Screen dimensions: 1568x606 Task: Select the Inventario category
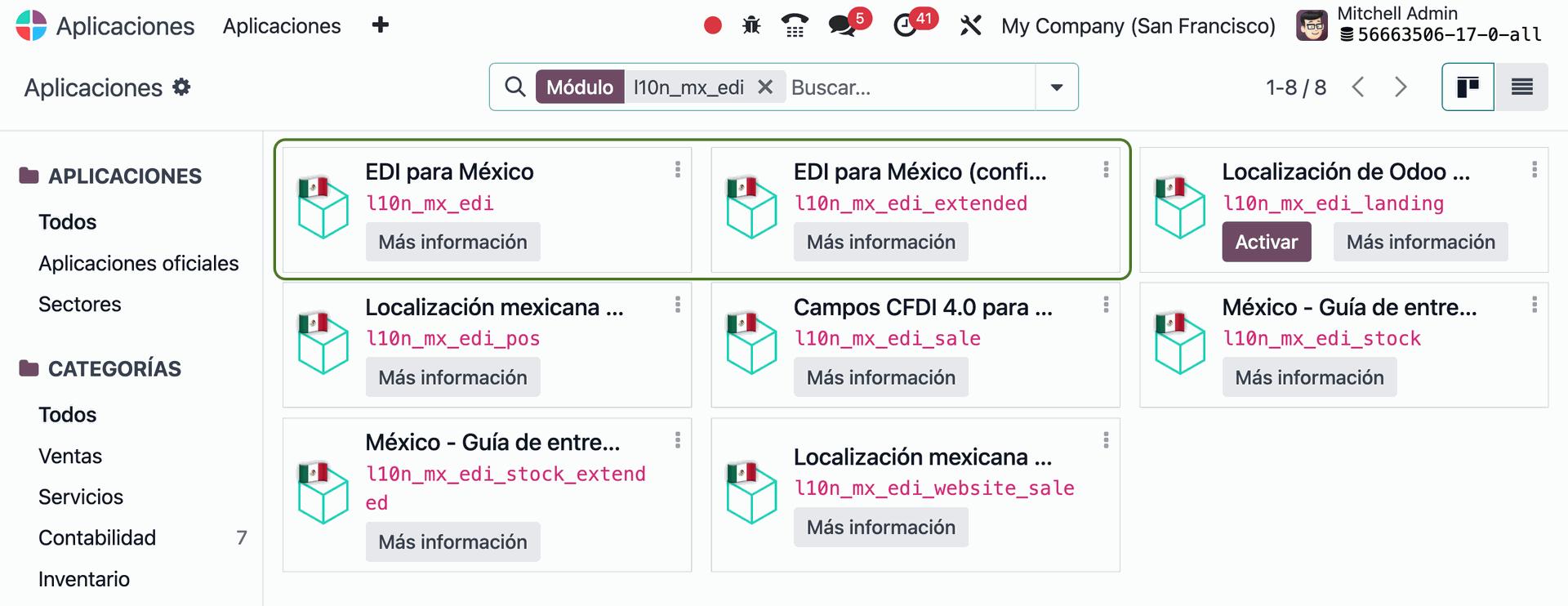(x=84, y=580)
